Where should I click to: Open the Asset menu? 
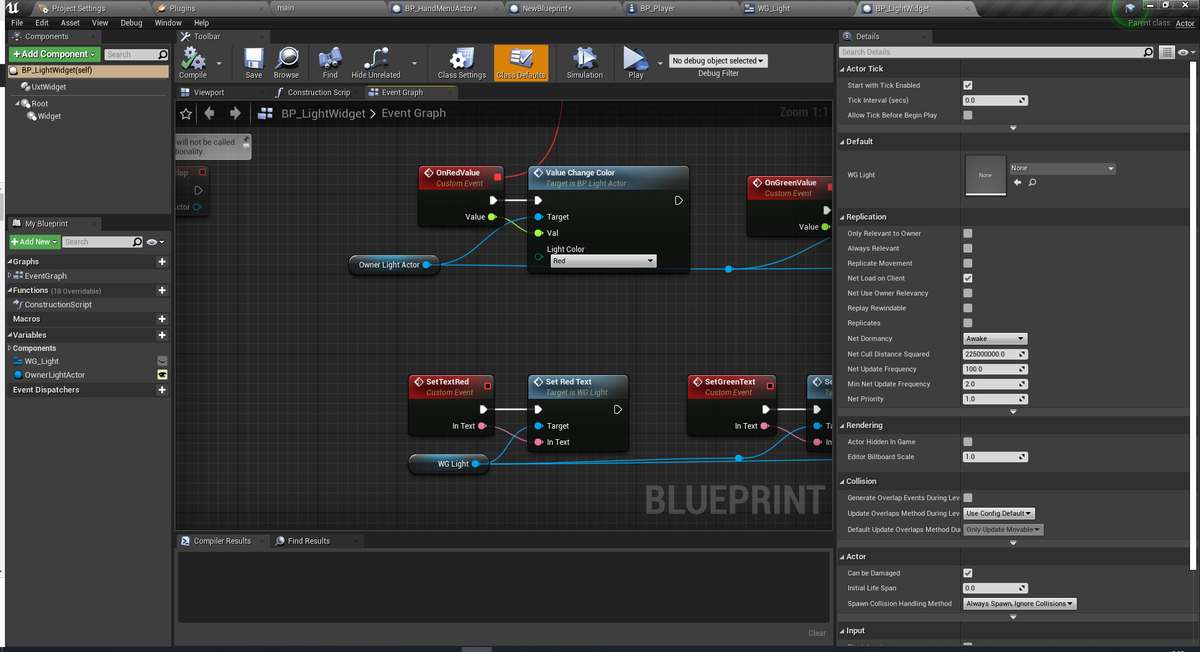tap(70, 22)
